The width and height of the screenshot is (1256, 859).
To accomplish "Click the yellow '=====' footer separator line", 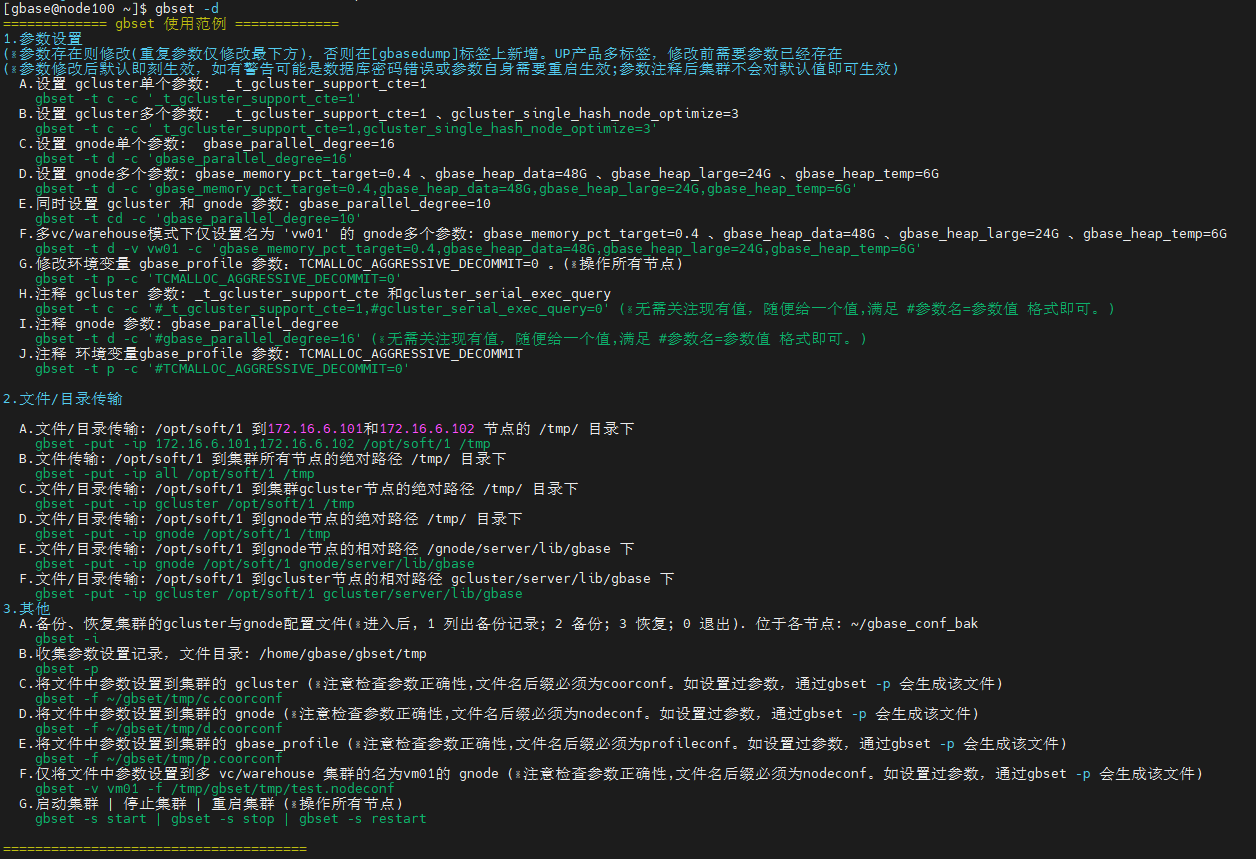I will 155,848.
